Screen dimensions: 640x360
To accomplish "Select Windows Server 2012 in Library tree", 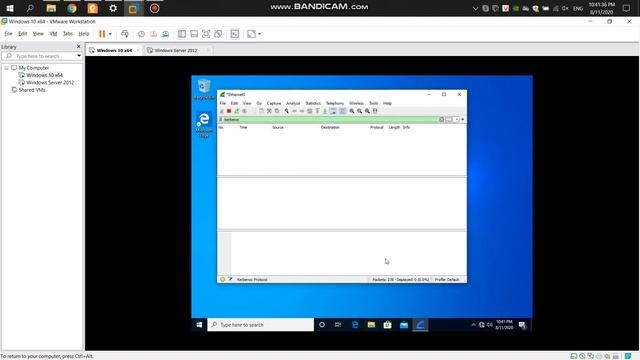I will coord(50,82).
